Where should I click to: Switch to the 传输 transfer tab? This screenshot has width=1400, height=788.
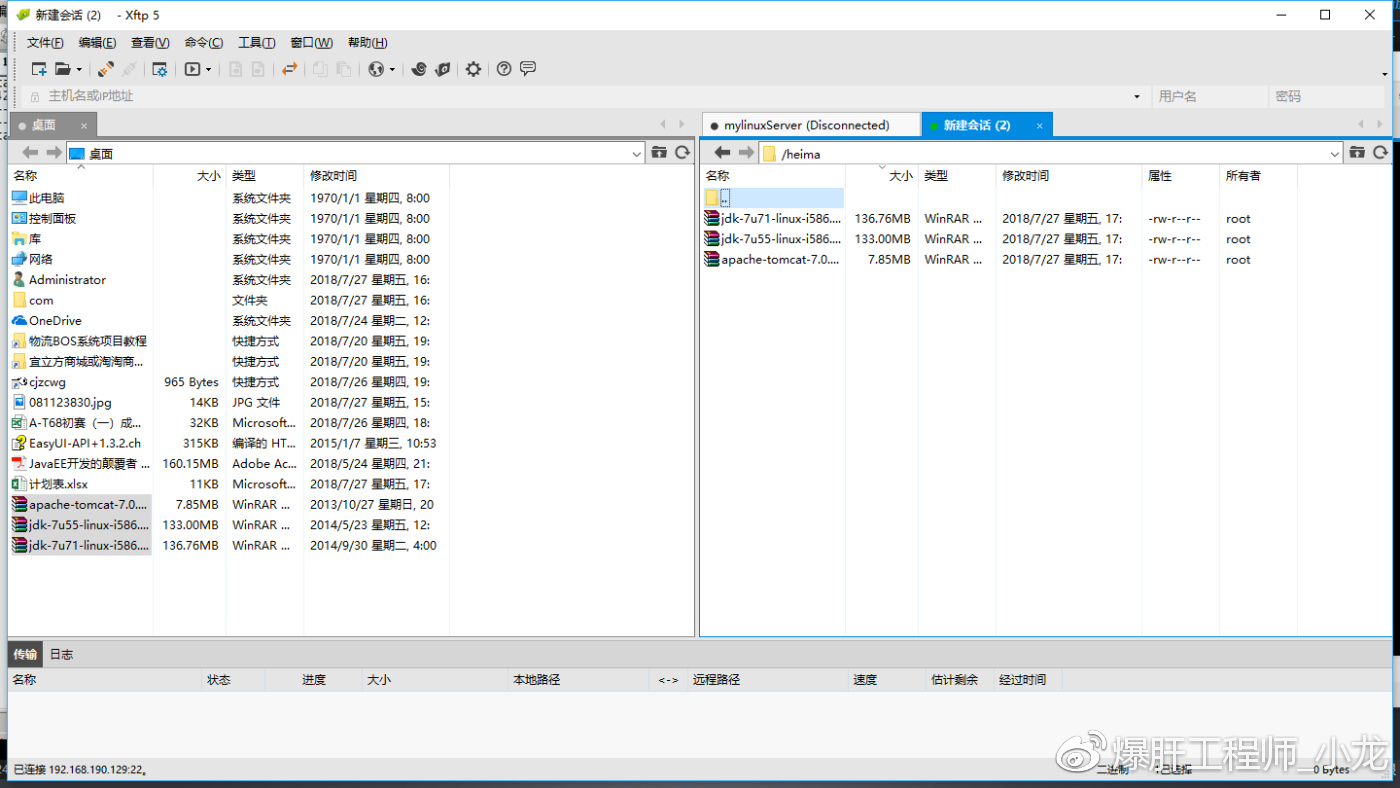click(25, 654)
